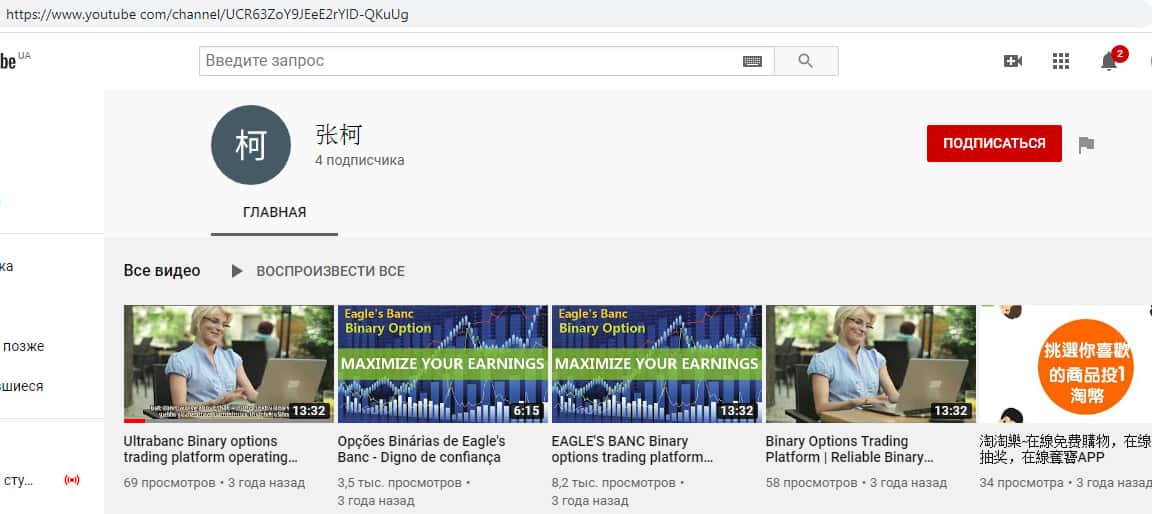
Task: Click the red live broadcast icon in sidebar
Action: (71, 481)
